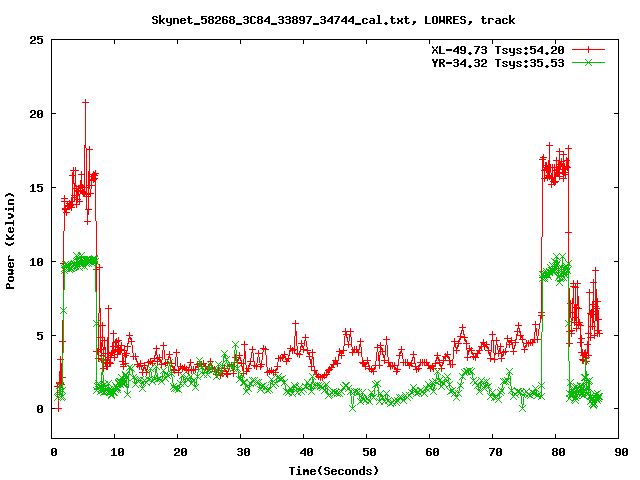Click the y-axis tick label 25
The image size is (640, 480).
coord(36,40)
